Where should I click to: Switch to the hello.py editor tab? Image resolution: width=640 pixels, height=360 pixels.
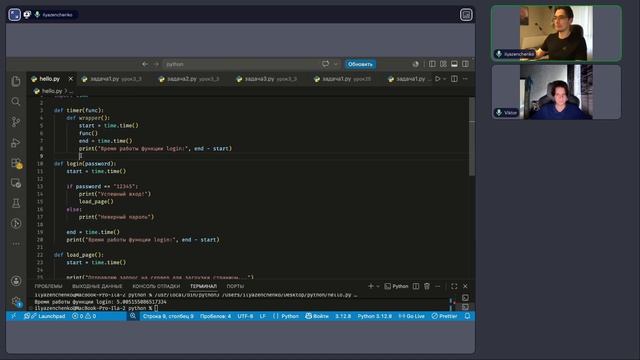(49, 79)
